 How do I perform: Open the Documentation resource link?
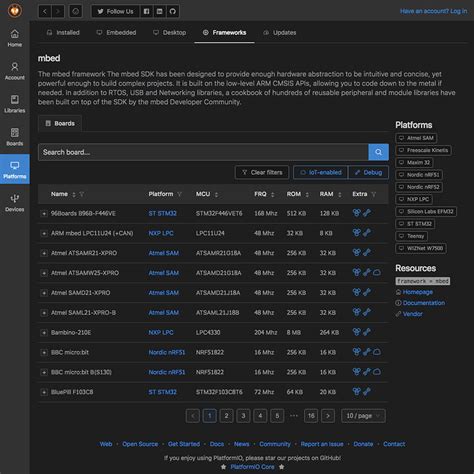click(x=424, y=303)
